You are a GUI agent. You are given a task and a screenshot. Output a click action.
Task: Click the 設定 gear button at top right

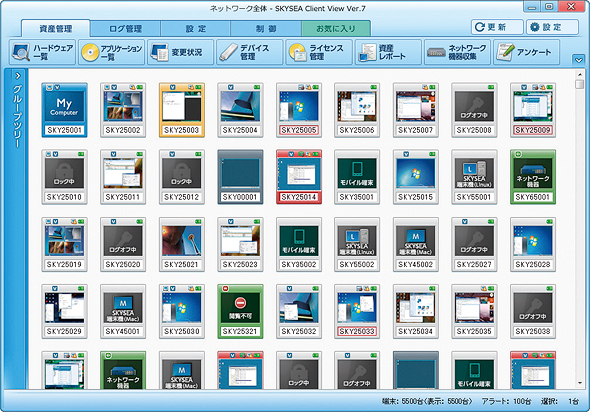[552, 27]
